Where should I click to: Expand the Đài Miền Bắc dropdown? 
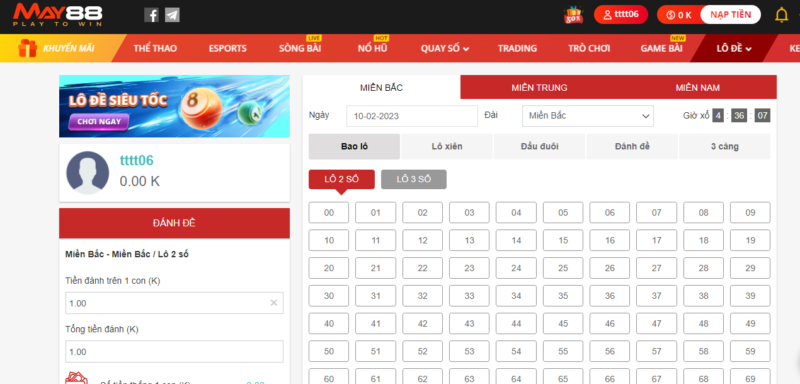[x=588, y=116]
